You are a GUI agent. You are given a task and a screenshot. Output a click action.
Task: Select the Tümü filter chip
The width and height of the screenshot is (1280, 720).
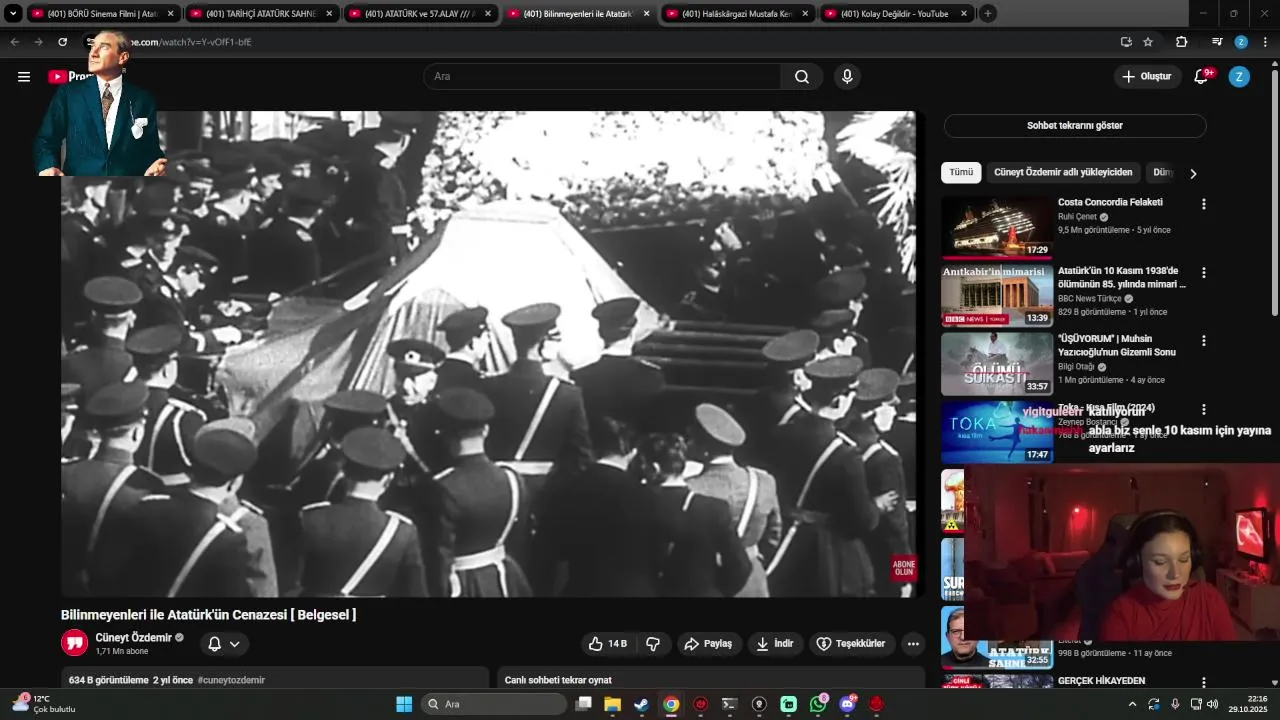click(x=961, y=172)
